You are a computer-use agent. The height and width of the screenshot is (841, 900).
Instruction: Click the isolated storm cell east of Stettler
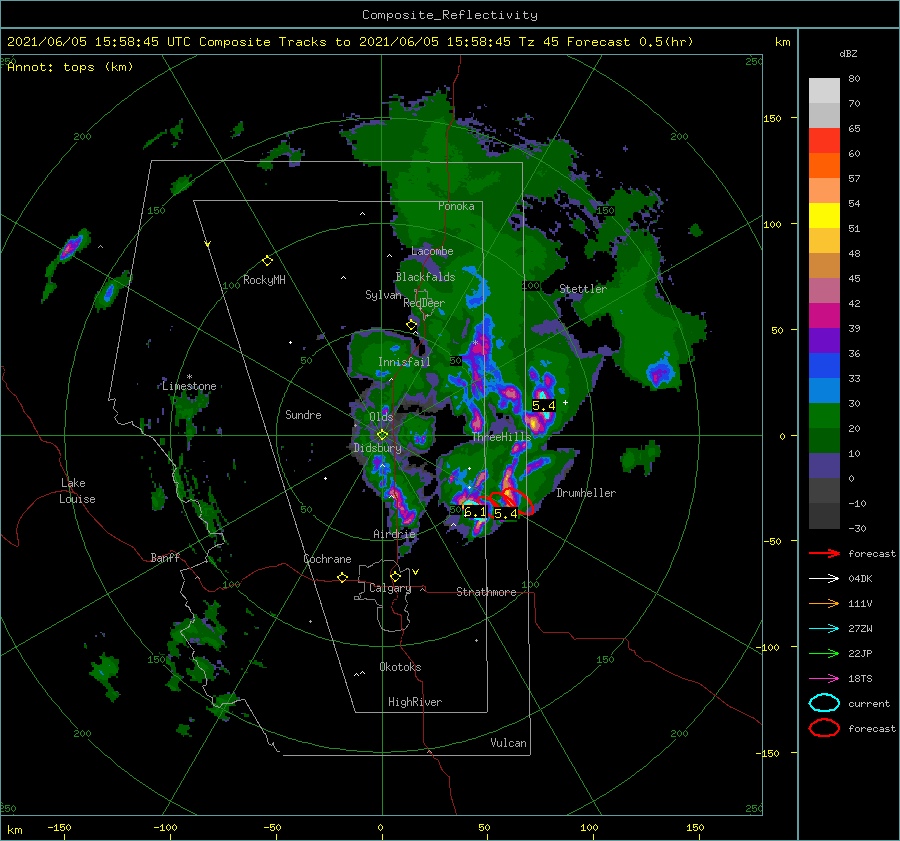pyautogui.click(x=660, y=372)
